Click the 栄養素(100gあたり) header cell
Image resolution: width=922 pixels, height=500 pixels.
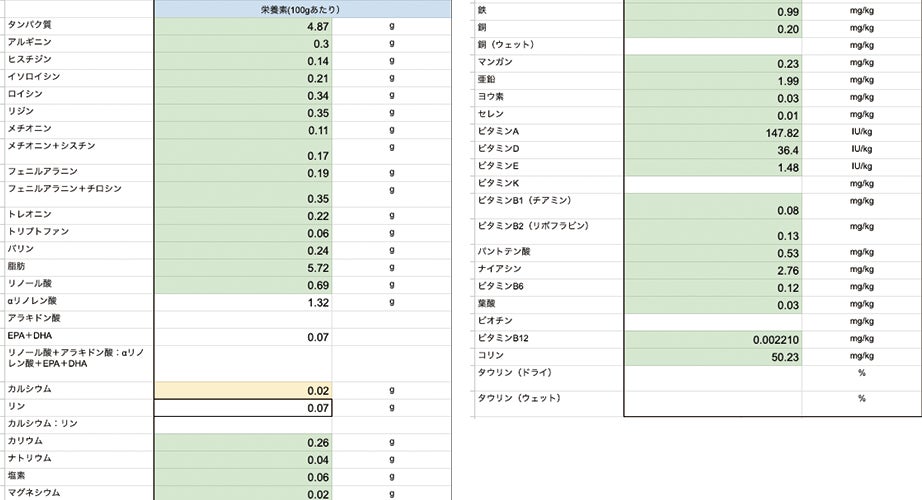pos(302,9)
